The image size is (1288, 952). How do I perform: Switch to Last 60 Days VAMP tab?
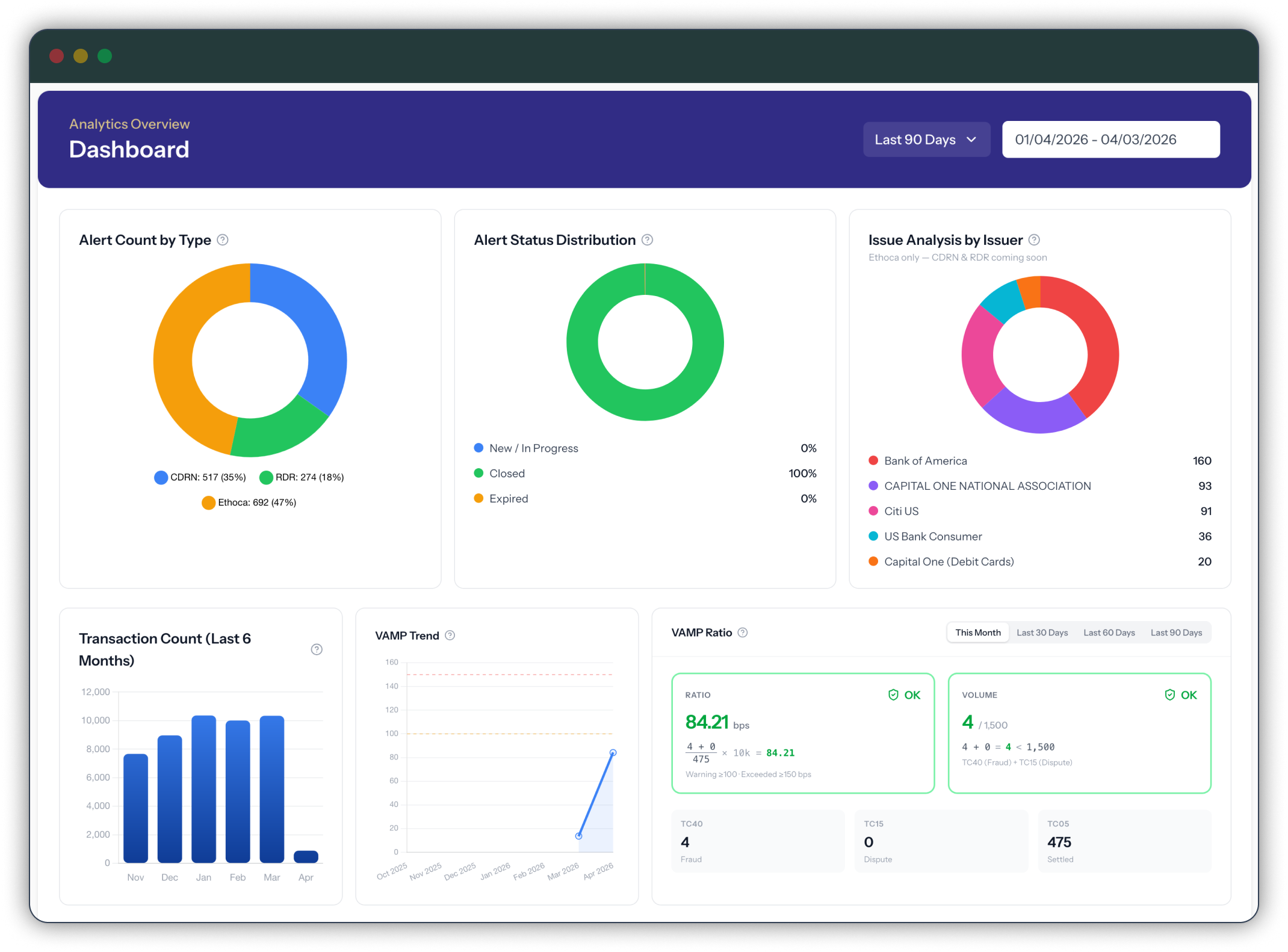point(1109,632)
